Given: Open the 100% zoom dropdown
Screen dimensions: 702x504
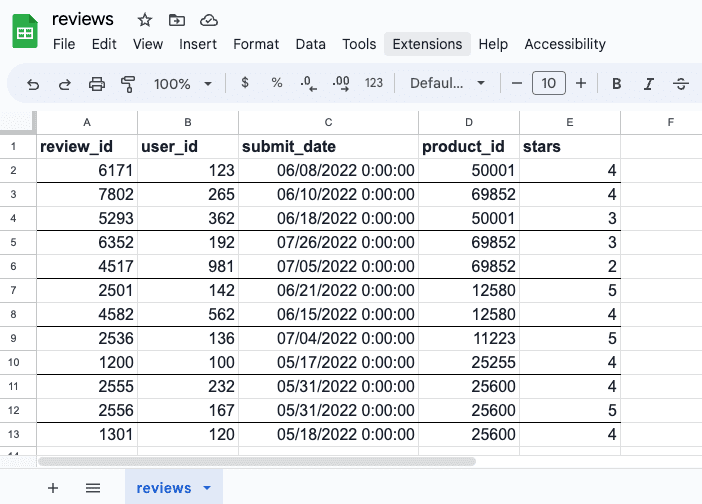Looking at the screenshot, I should coord(183,84).
